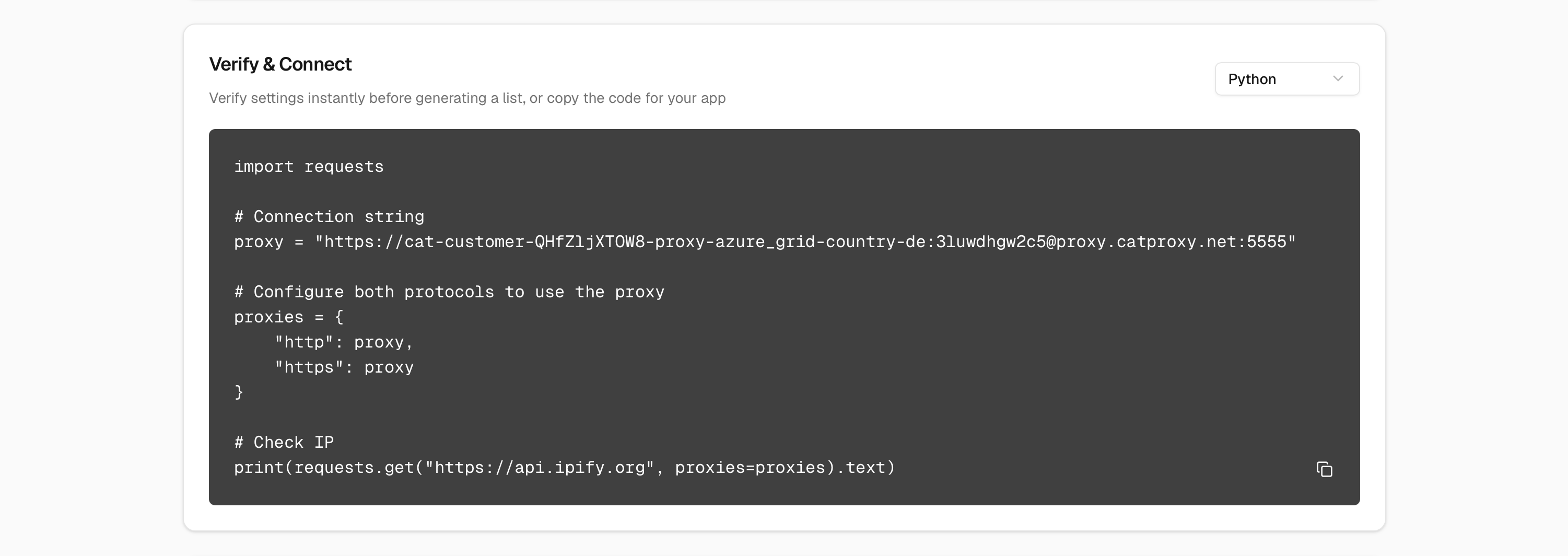The image size is (1568, 556).
Task: Click the '"https": proxy' dictionary entry
Action: pyautogui.click(x=344, y=367)
